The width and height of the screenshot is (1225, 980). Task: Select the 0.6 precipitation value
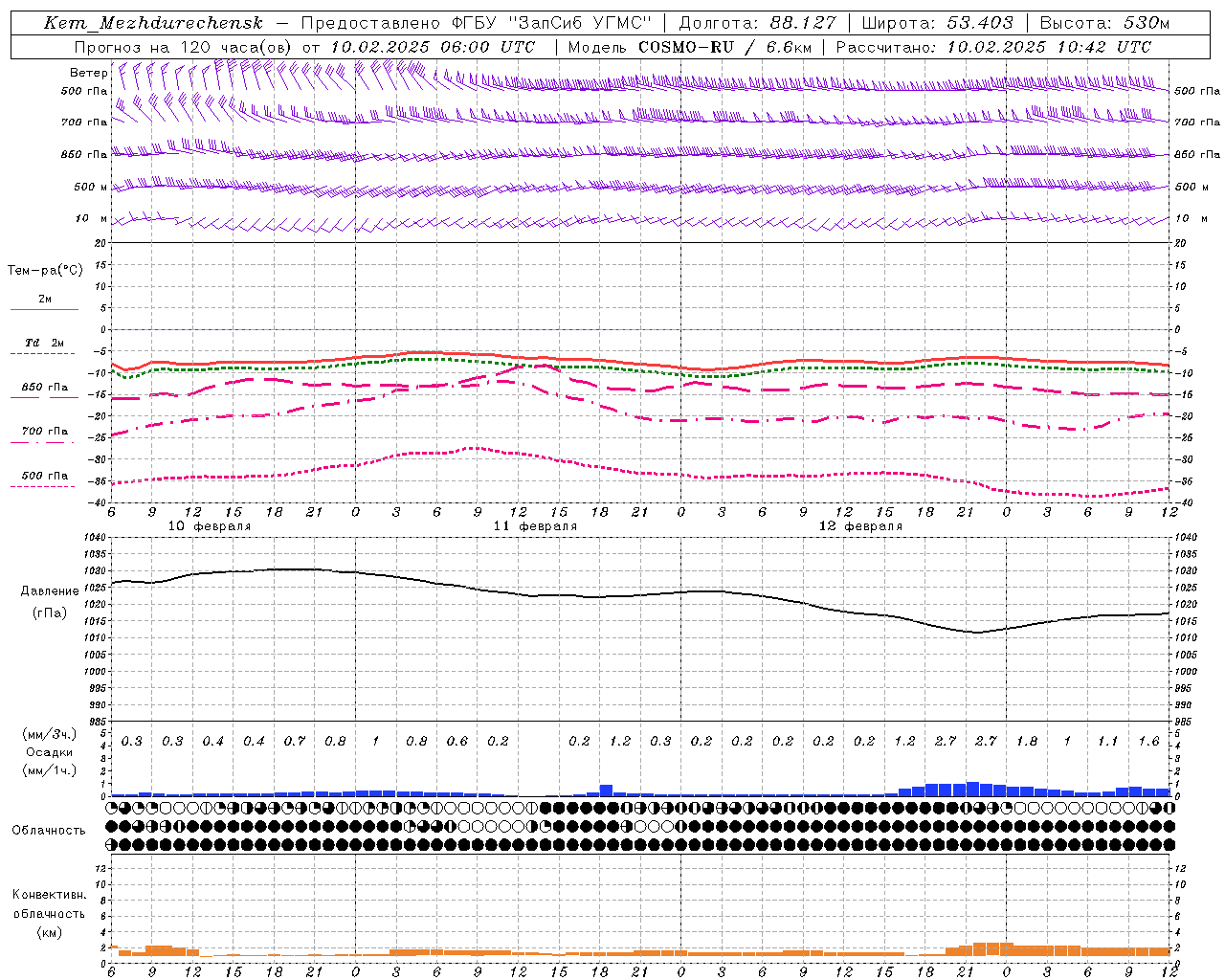coord(457,742)
